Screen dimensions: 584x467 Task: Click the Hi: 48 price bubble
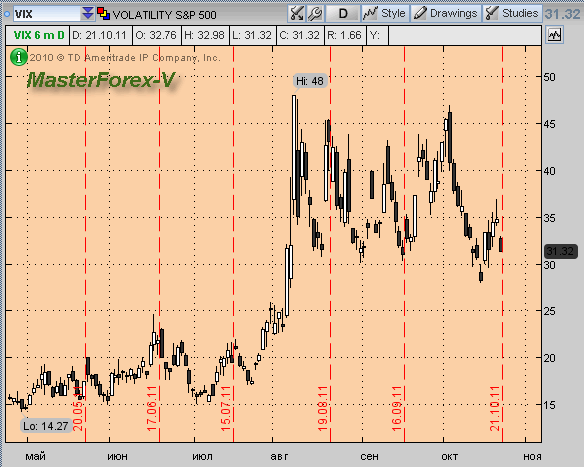(x=310, y=81)
